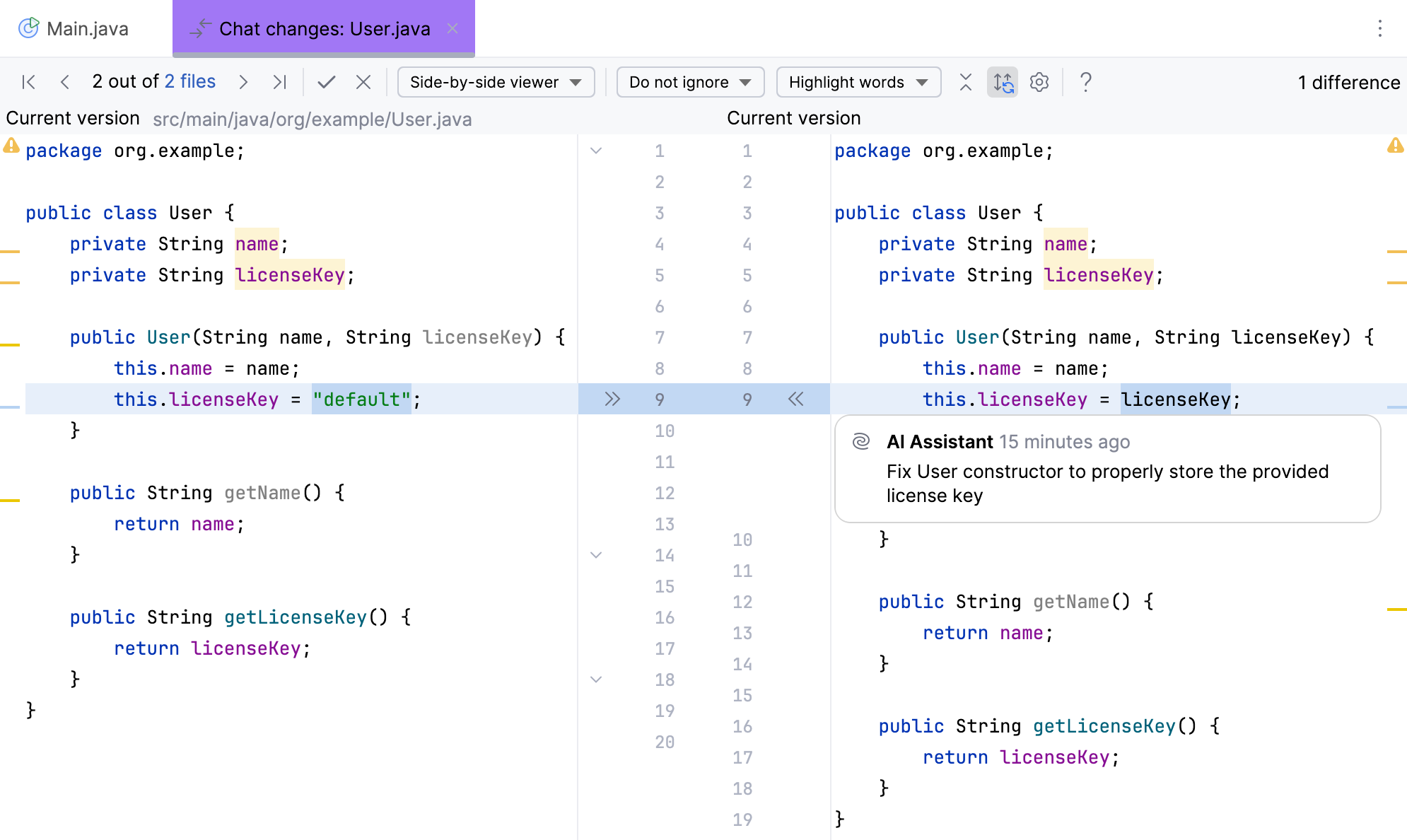Click right pane warning inspection icon
Screen dimensions: 1407x840
coord(1395,146)
